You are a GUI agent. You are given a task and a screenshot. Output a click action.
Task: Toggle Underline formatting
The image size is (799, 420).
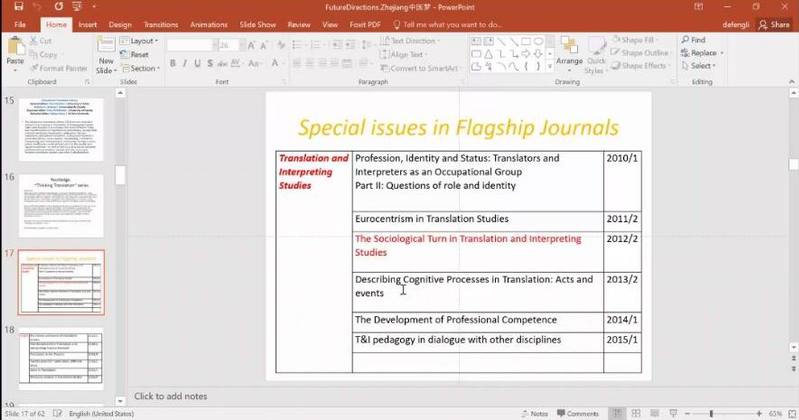tap(197, 63)
